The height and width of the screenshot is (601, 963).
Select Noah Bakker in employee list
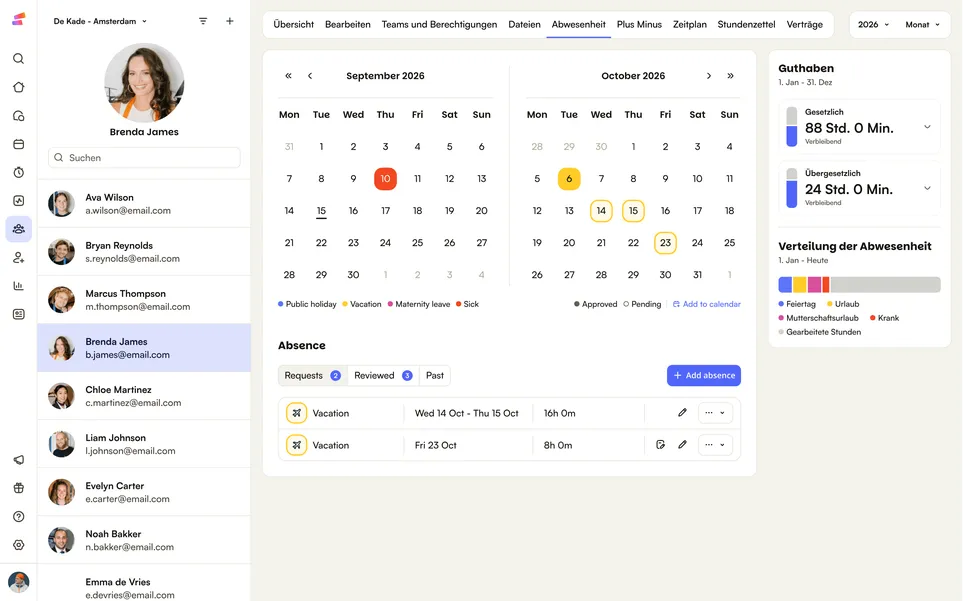coord(144,540)
